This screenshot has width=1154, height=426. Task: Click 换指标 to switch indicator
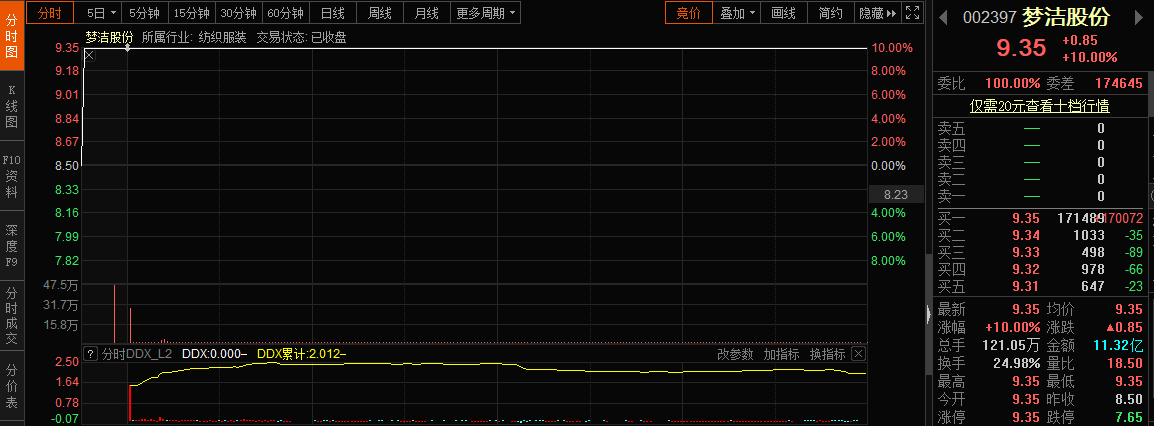point(827,354)
